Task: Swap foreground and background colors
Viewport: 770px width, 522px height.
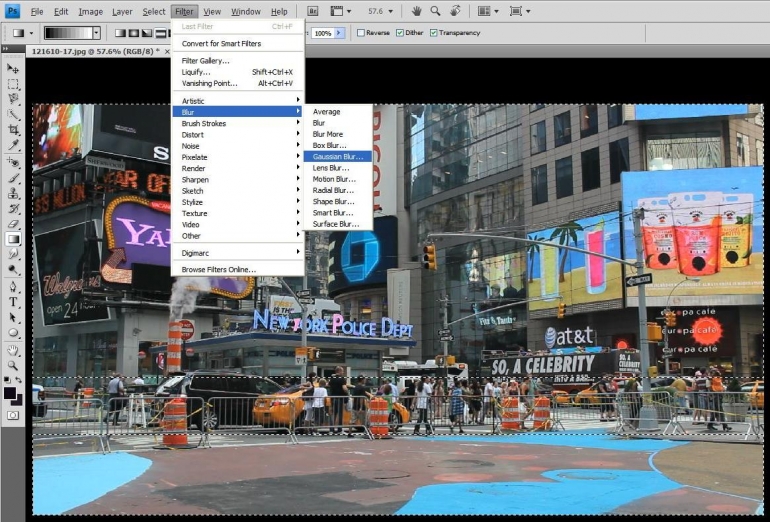Action: [x=18, y=380]
